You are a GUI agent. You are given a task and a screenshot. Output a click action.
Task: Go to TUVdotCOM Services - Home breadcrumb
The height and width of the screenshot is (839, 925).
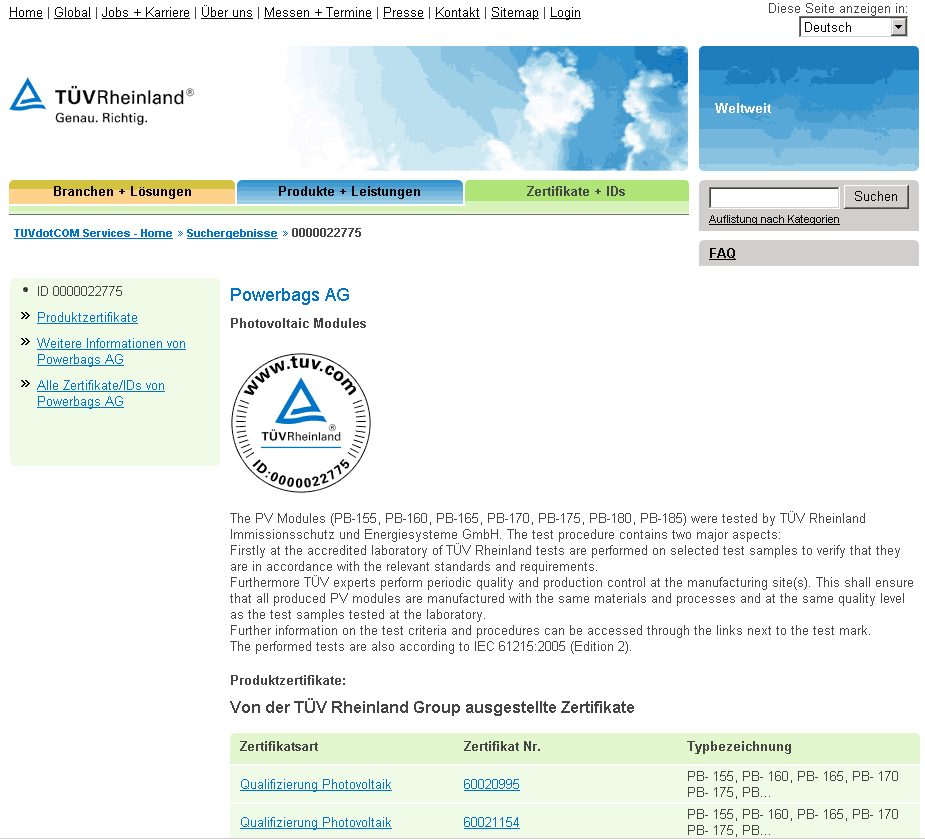coord(93,233)
